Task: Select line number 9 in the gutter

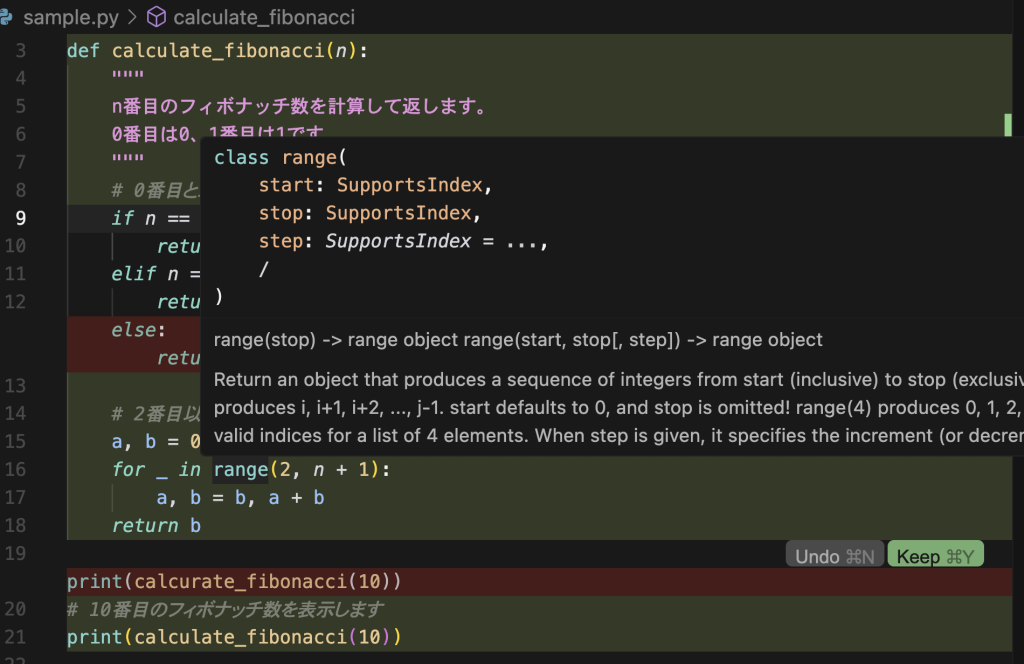Action: (x=21, y=218)
